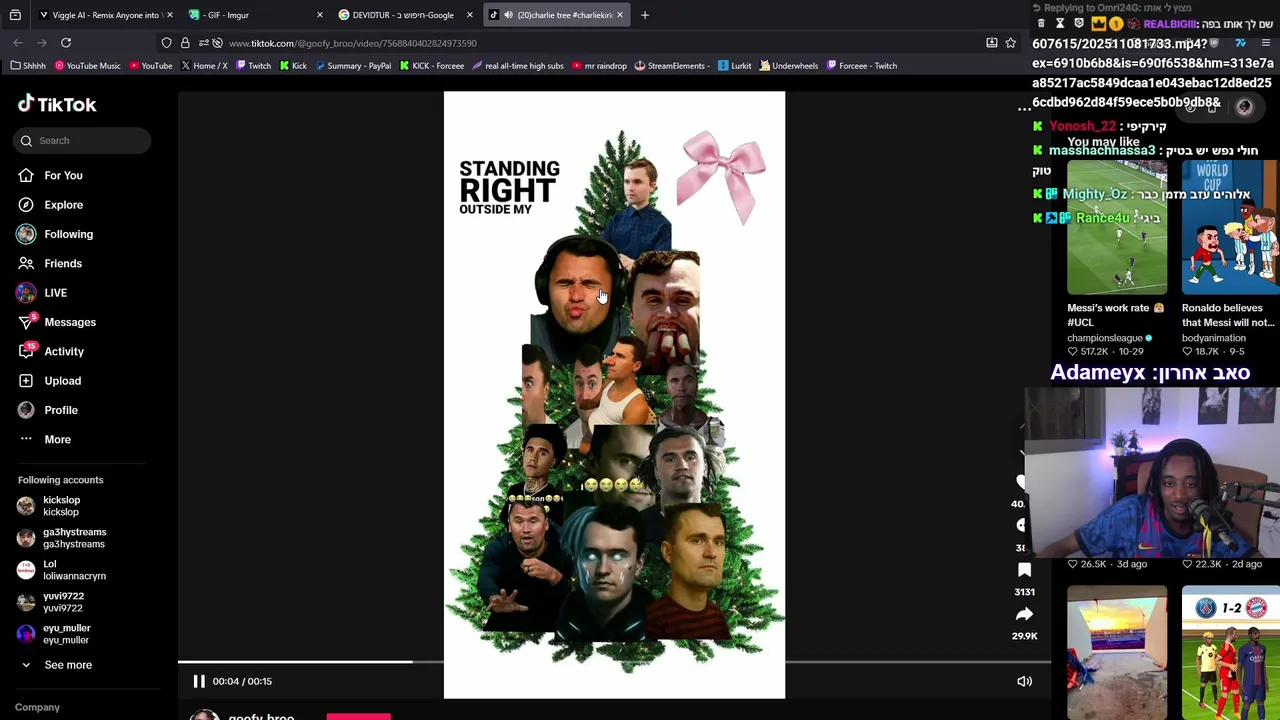Click the TikTok URL address bar
Image resolution: width=1280 pixels, height=720 pixels.
[600, 43]
